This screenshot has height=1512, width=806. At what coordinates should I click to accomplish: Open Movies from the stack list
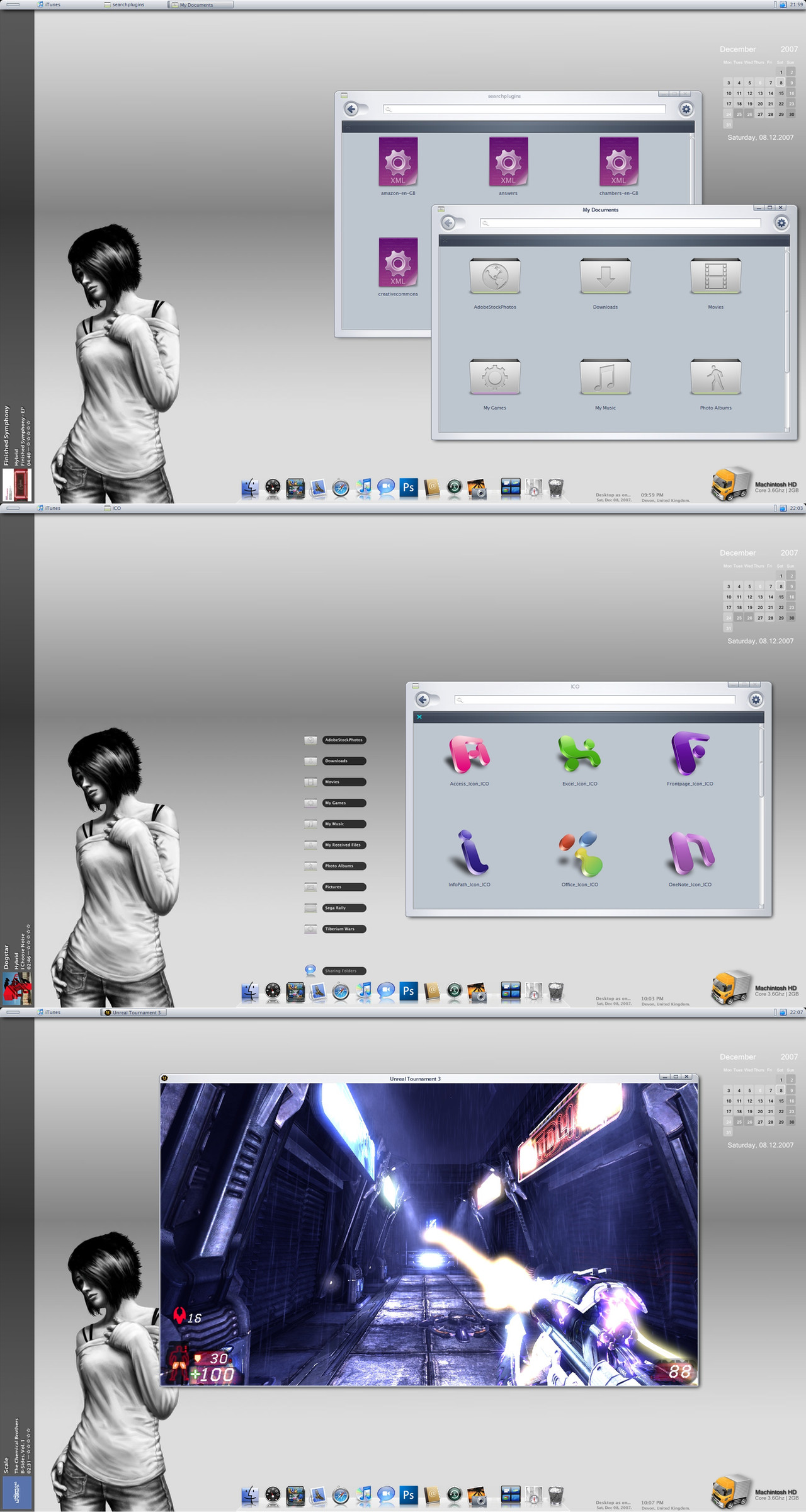point(344,782)
